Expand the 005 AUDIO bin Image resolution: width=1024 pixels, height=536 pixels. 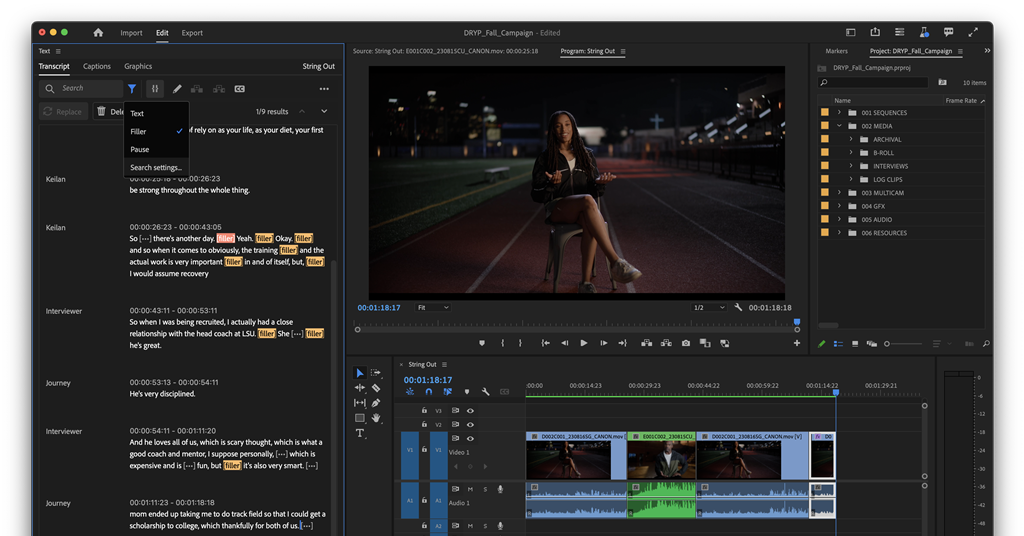[839, 219]
